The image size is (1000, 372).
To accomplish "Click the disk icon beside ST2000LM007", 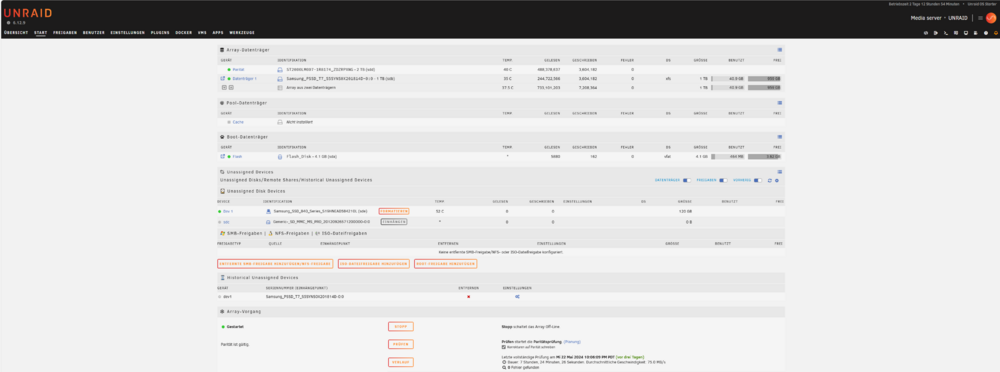I will [x=279, y=69].
